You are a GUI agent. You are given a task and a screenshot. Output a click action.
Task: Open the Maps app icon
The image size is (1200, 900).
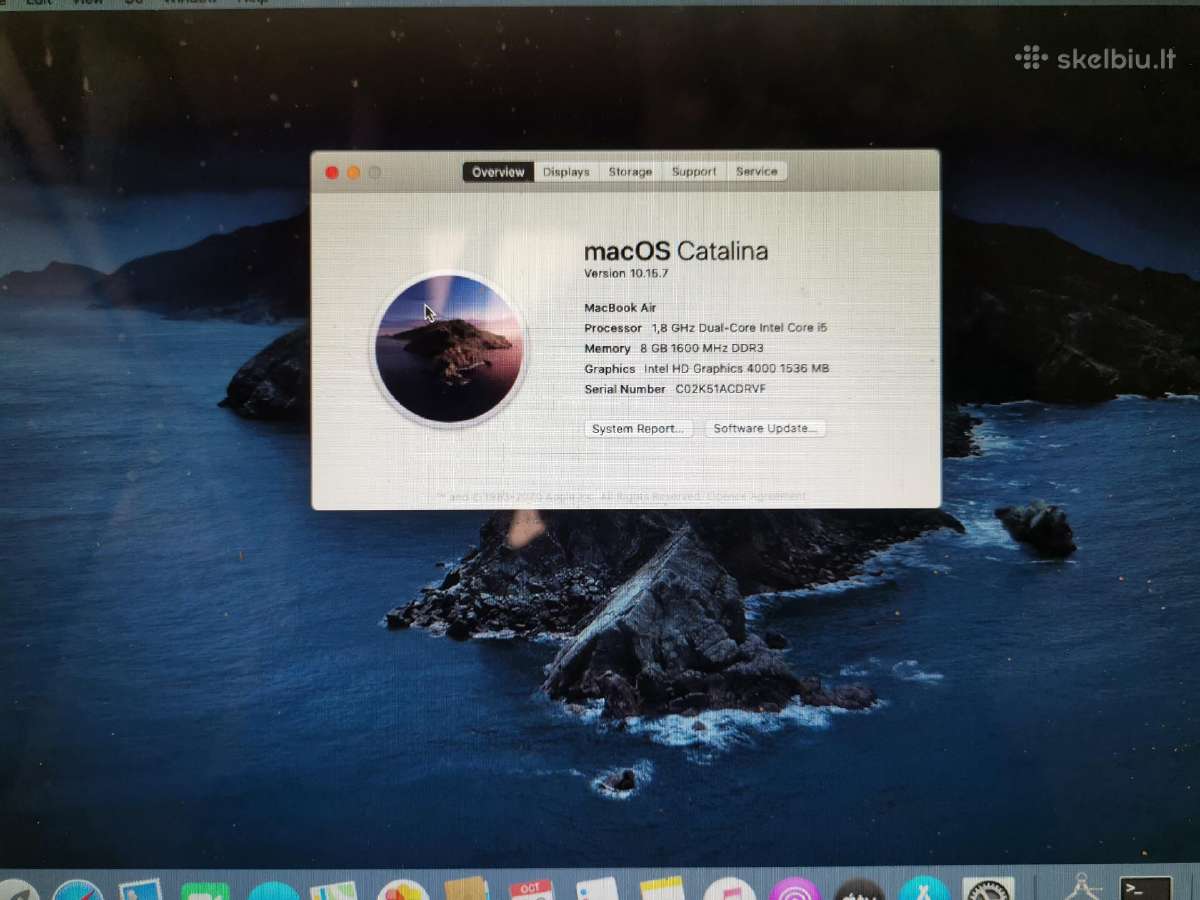[333, 890]
